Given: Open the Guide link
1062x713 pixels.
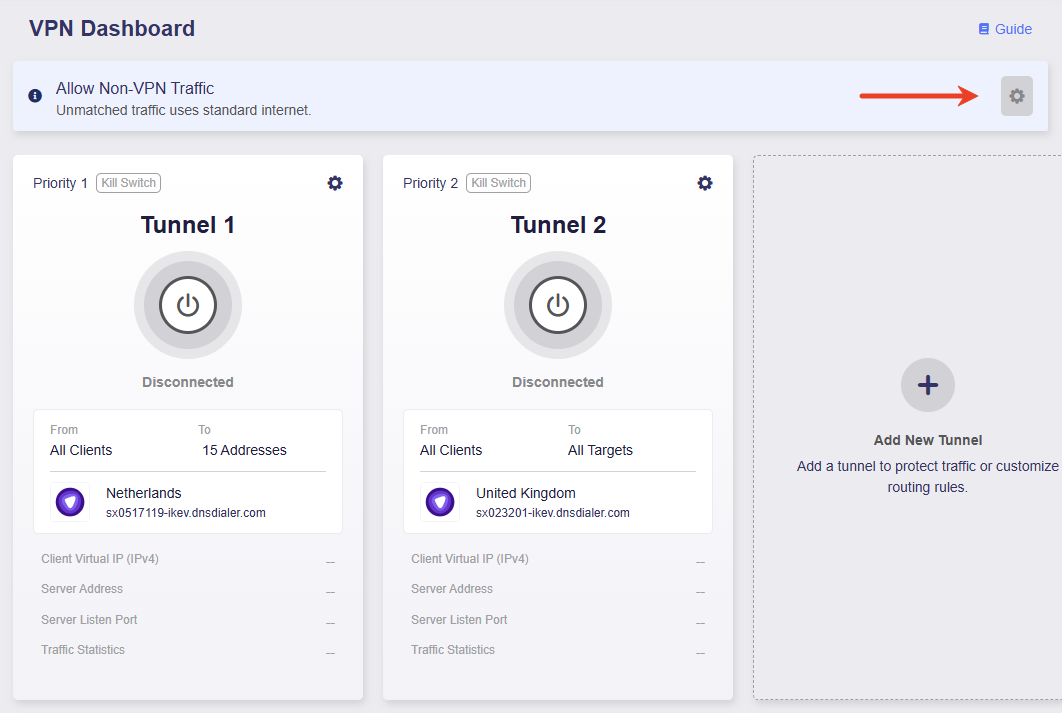Looking at the screenshot, I should (1013, 29).
